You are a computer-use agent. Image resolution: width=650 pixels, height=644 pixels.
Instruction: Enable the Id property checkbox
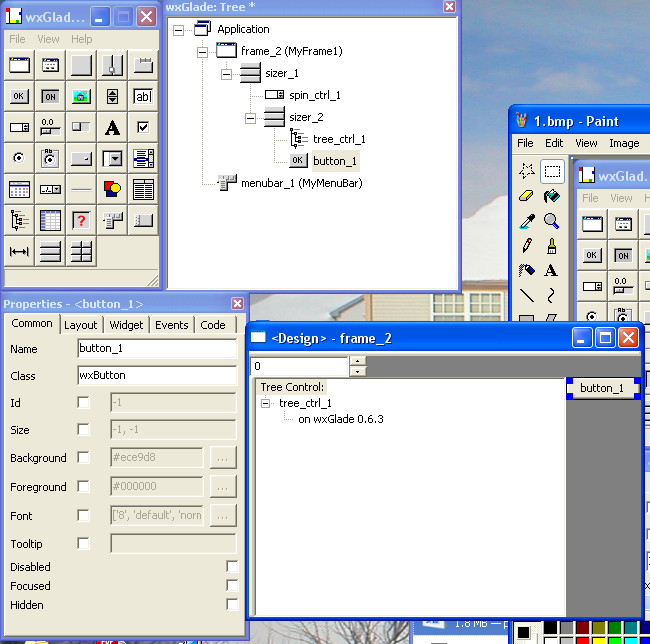[x=84, y=402]
